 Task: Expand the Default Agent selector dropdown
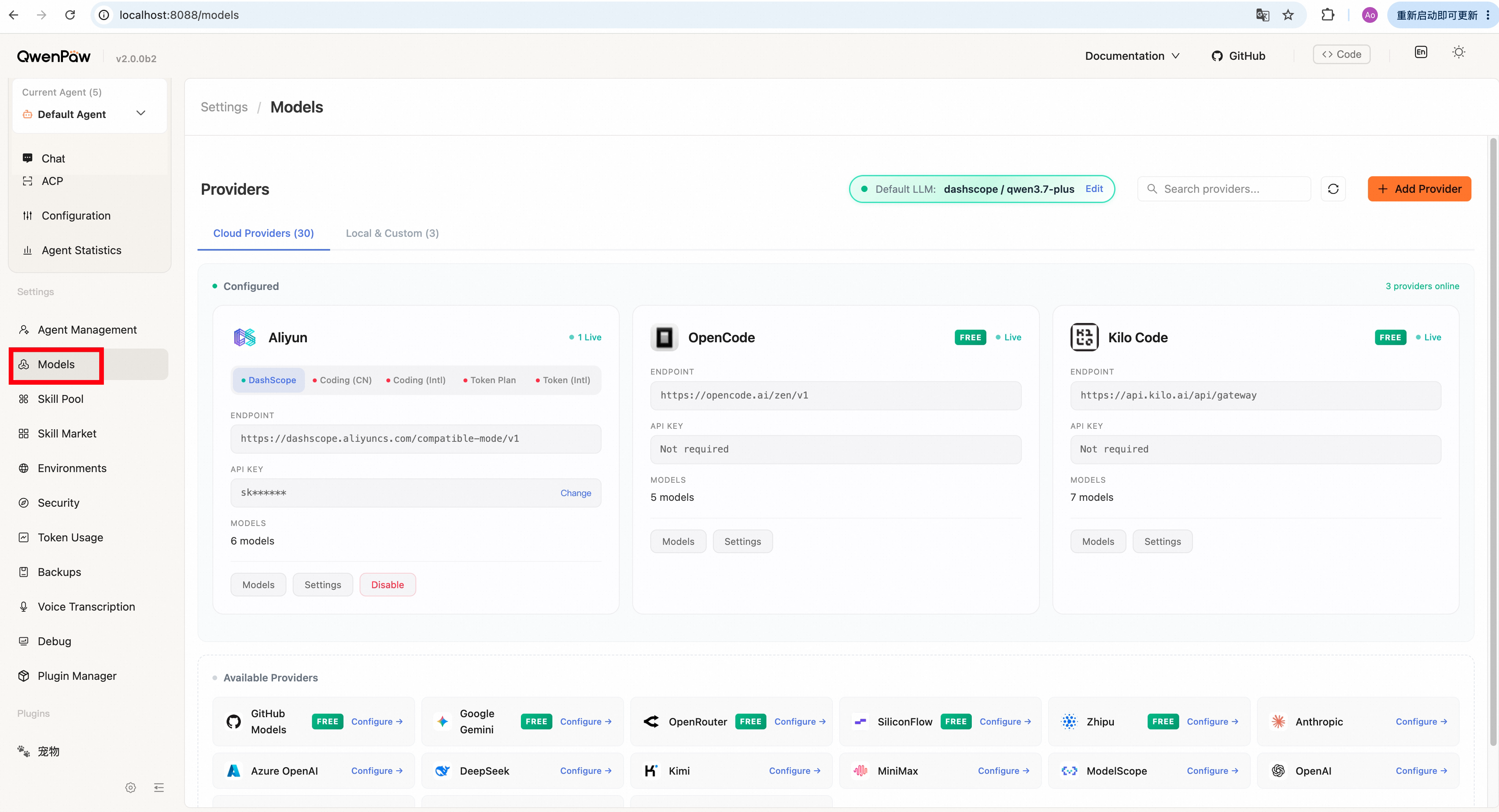click(x=89, y=114)
